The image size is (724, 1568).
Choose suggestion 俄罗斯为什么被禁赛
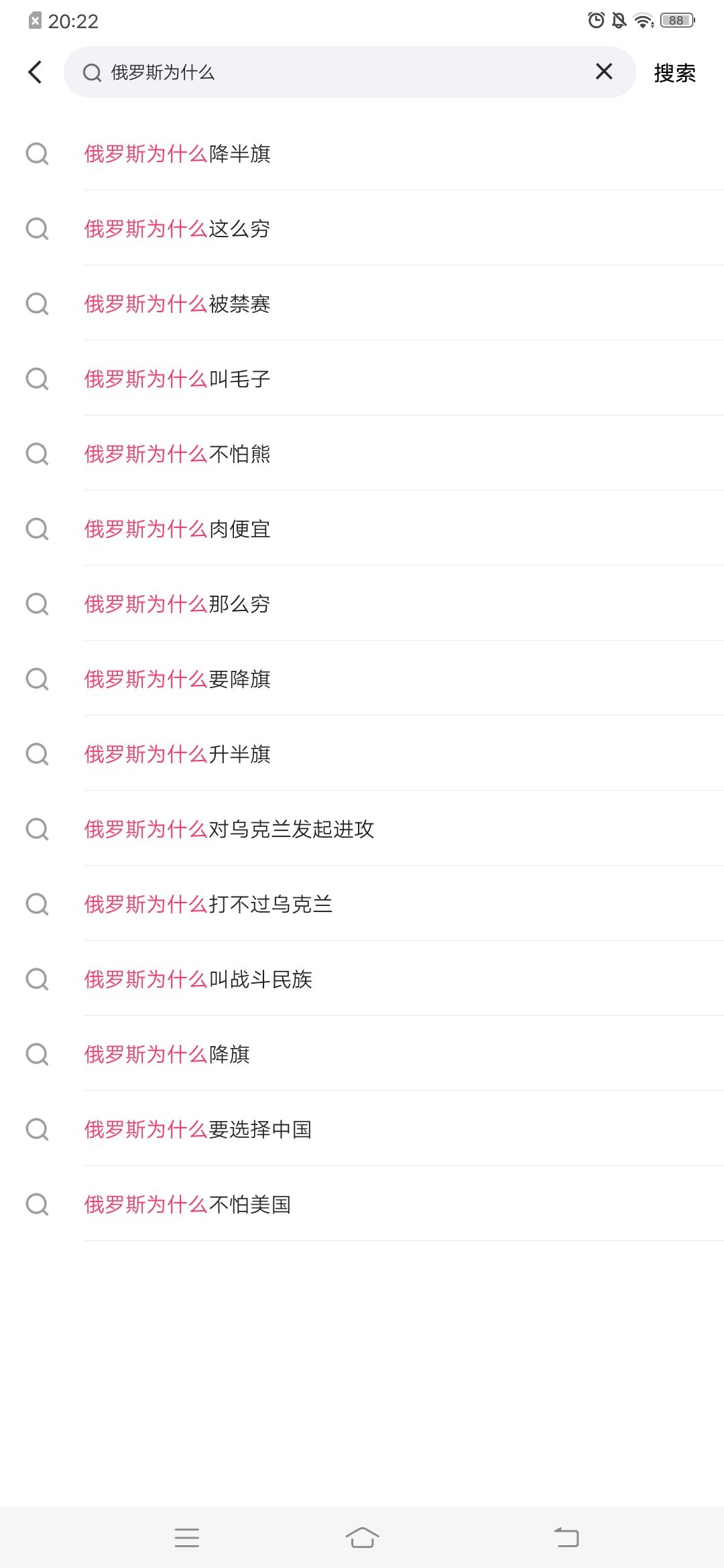click(x=178, y=304)
